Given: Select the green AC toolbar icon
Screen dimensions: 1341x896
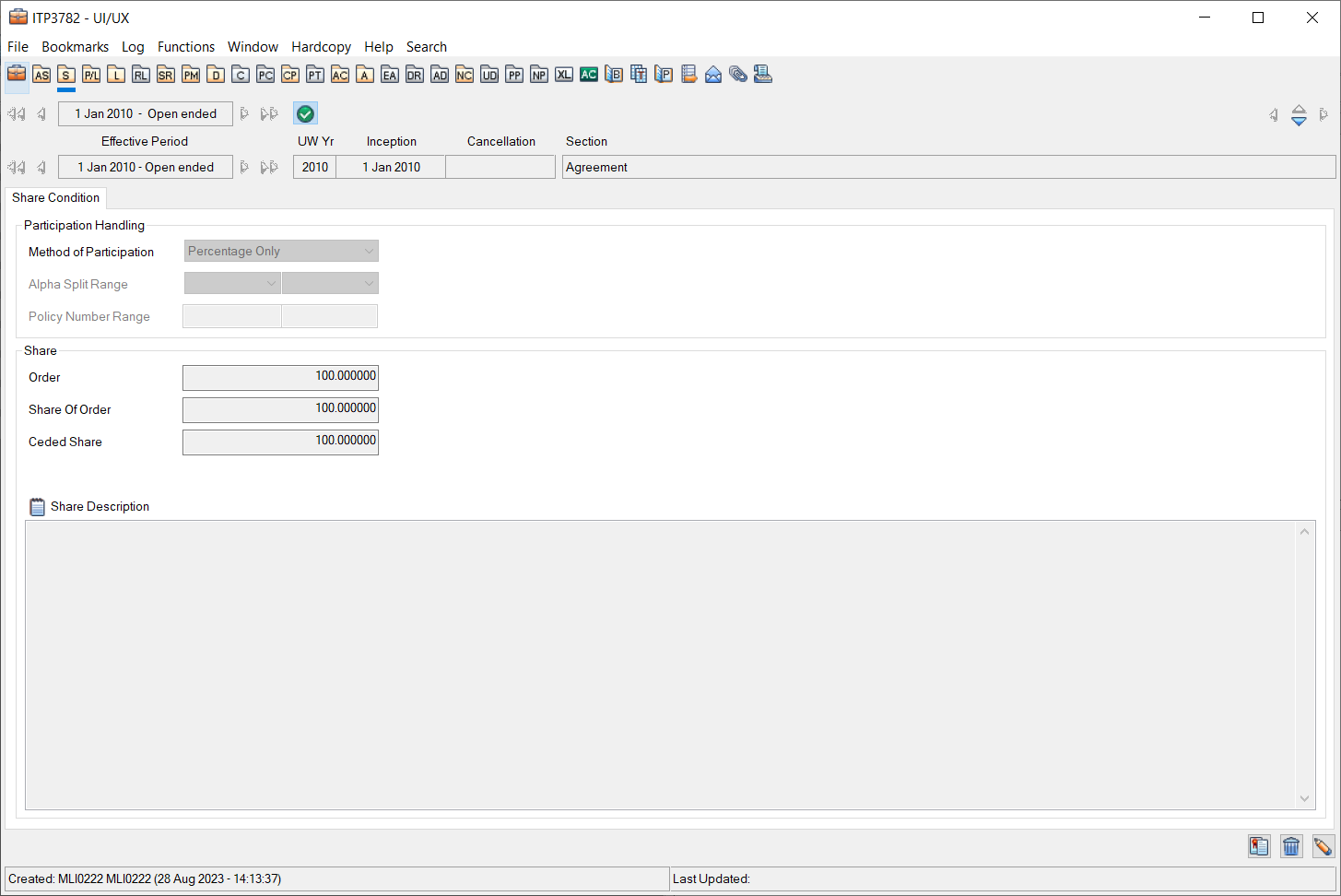Looking at the screenshot, I should click(588, 75).
